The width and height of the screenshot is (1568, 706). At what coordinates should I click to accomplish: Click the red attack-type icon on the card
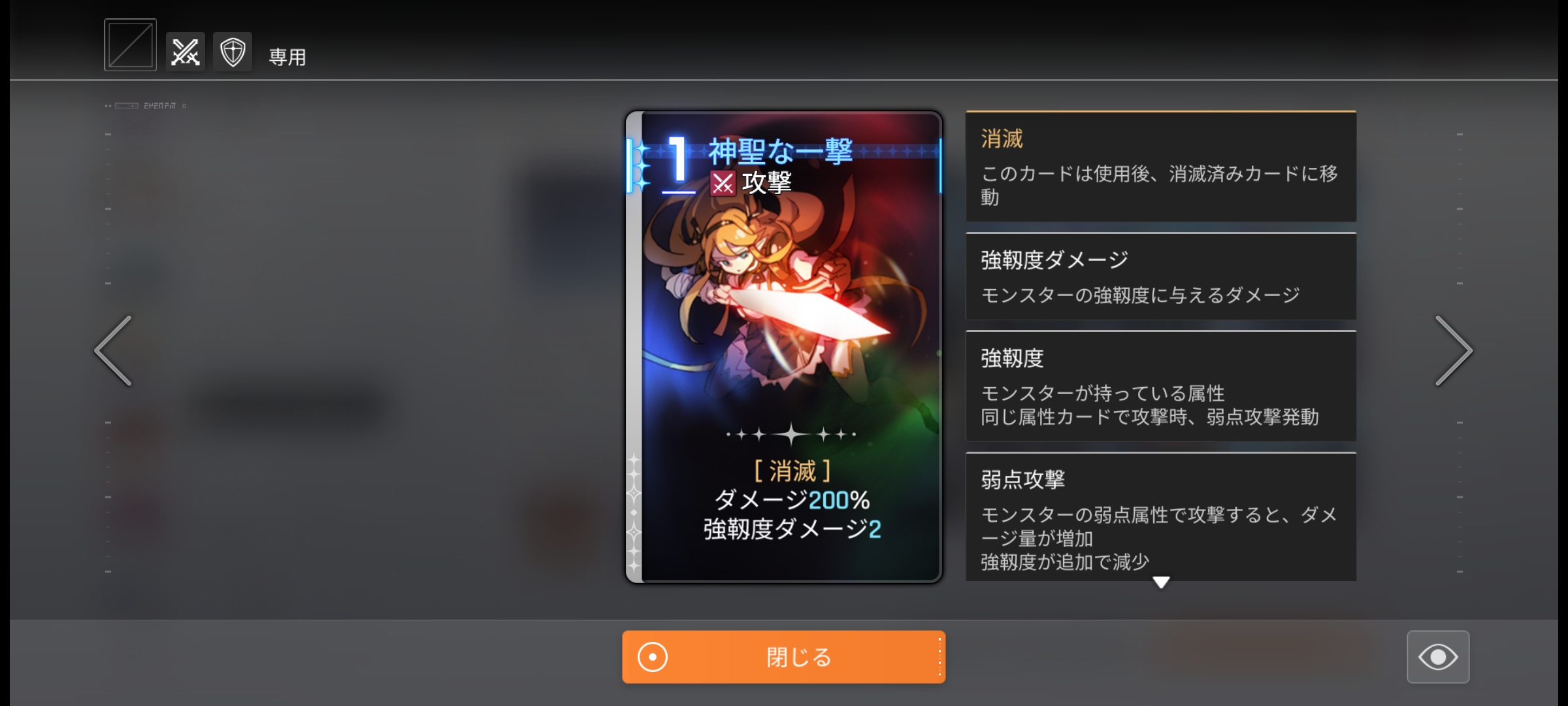(723, 183)
